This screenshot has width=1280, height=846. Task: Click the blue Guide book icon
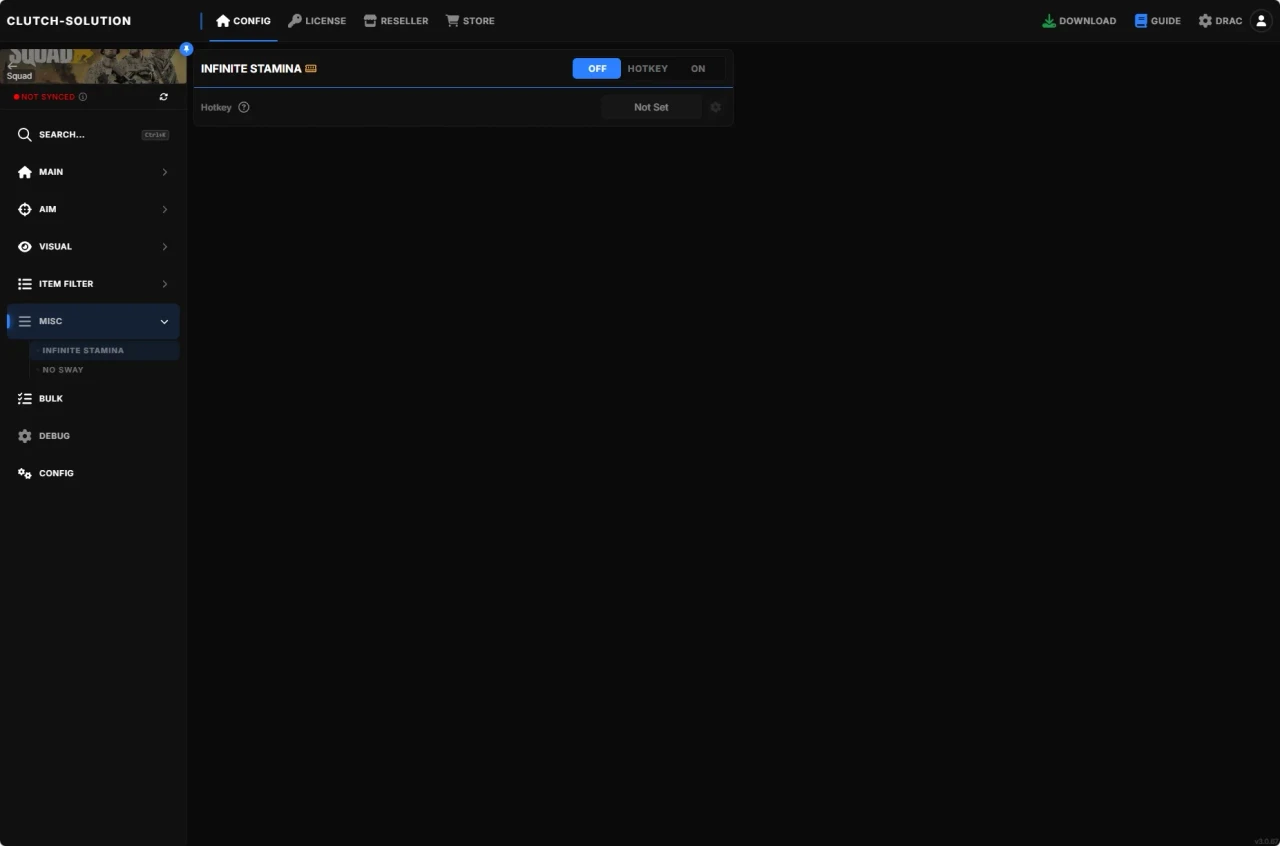pyautogui.click(x=1141, y=21)
